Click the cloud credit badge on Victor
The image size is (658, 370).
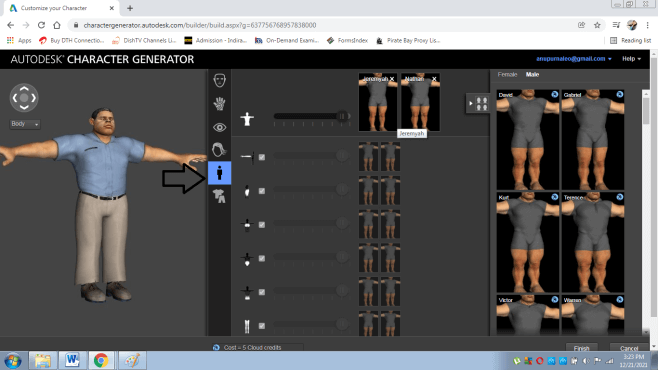[x=554, y=300]
